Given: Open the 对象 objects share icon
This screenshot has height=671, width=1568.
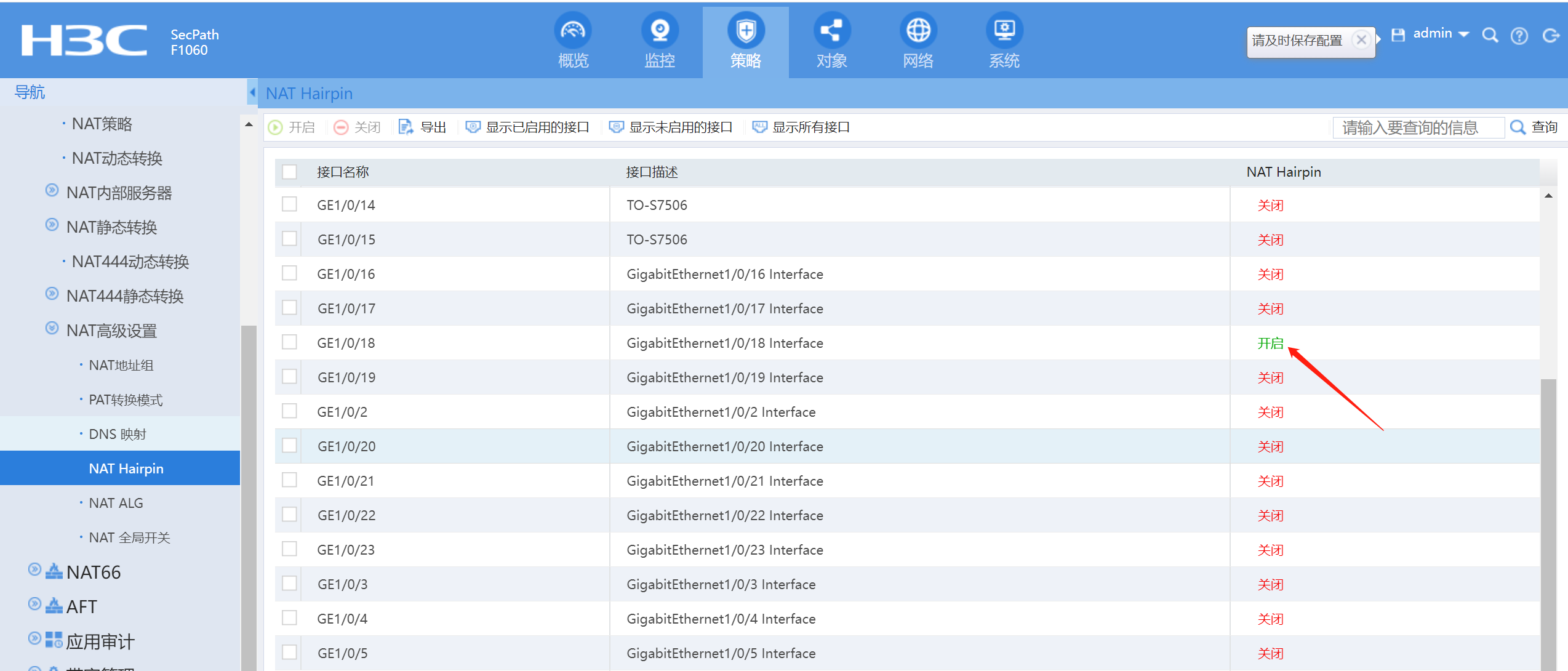Looking at the screenshot, I should [832, 31].
